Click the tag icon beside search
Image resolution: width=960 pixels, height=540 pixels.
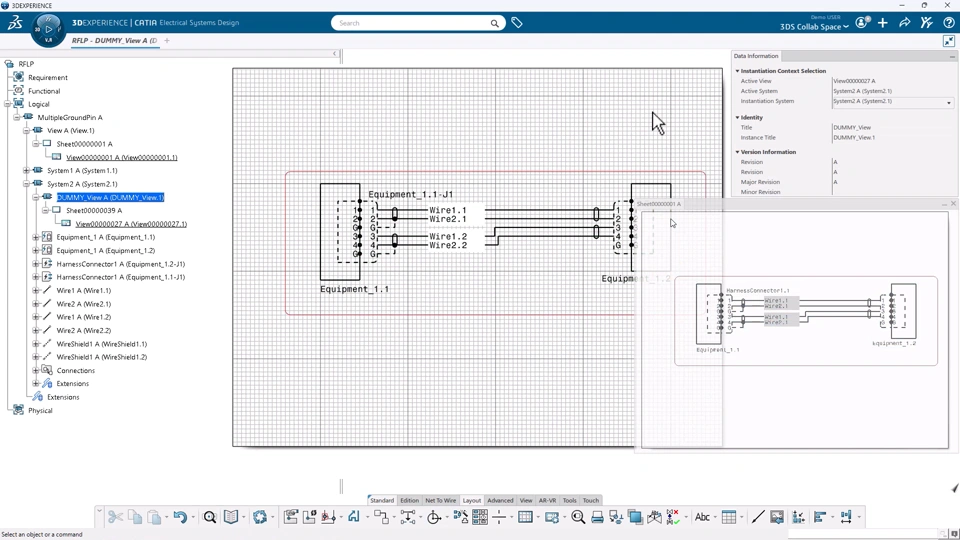(517, 23)
